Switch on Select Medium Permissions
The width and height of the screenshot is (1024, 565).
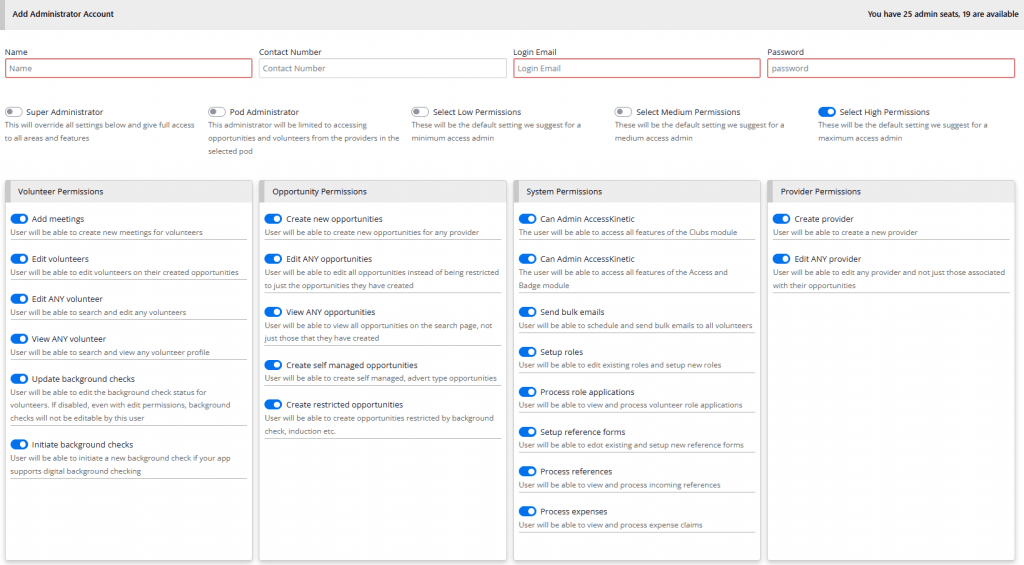coord(624,112)
